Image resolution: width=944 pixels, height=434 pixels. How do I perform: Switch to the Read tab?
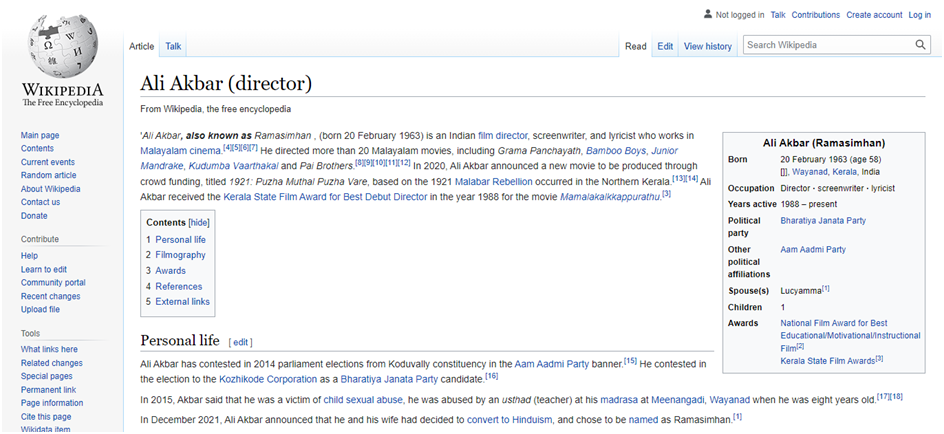coord(636,46)
